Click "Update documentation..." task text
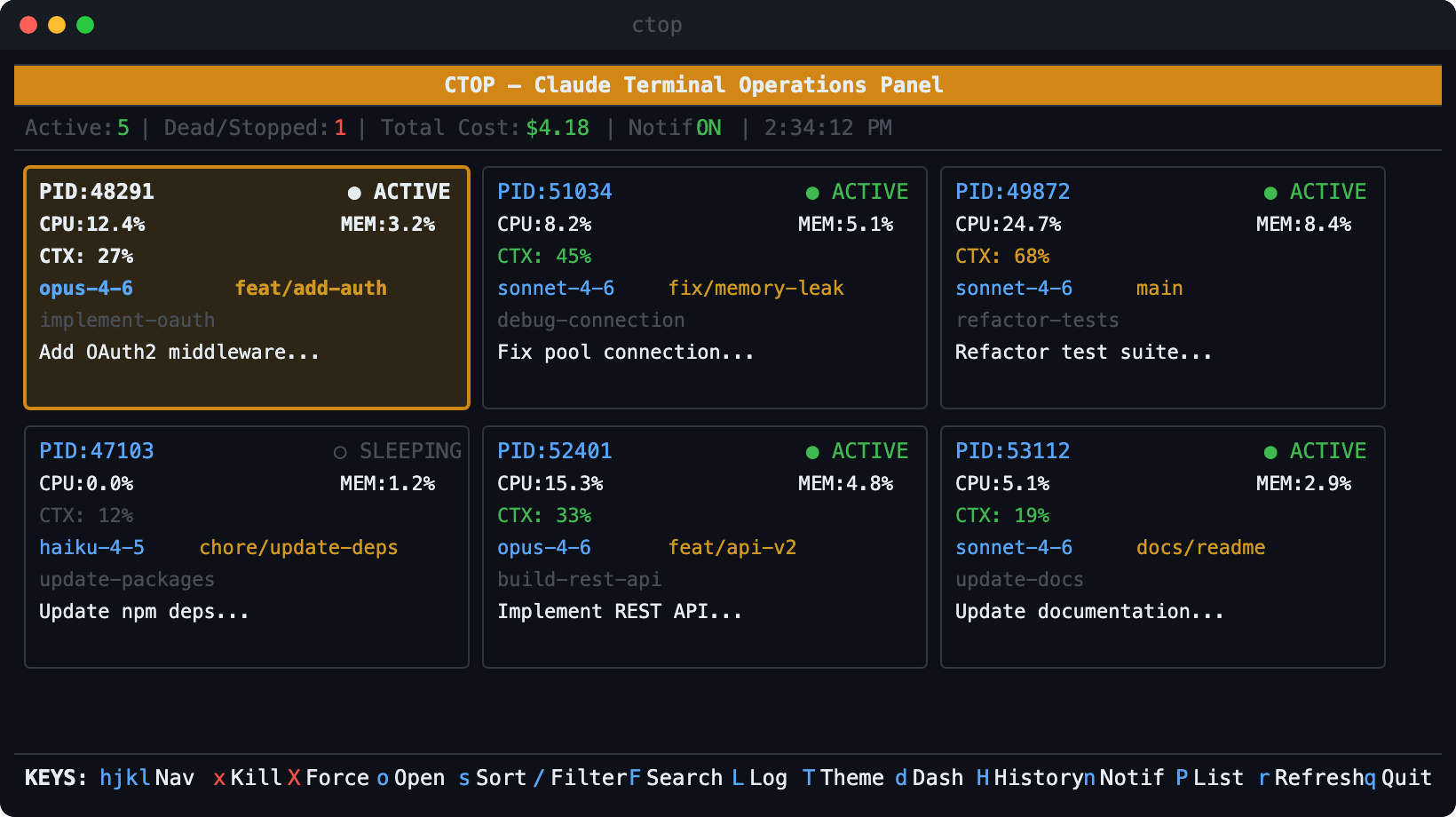The image size is (1456, 817). (1089, 612)
